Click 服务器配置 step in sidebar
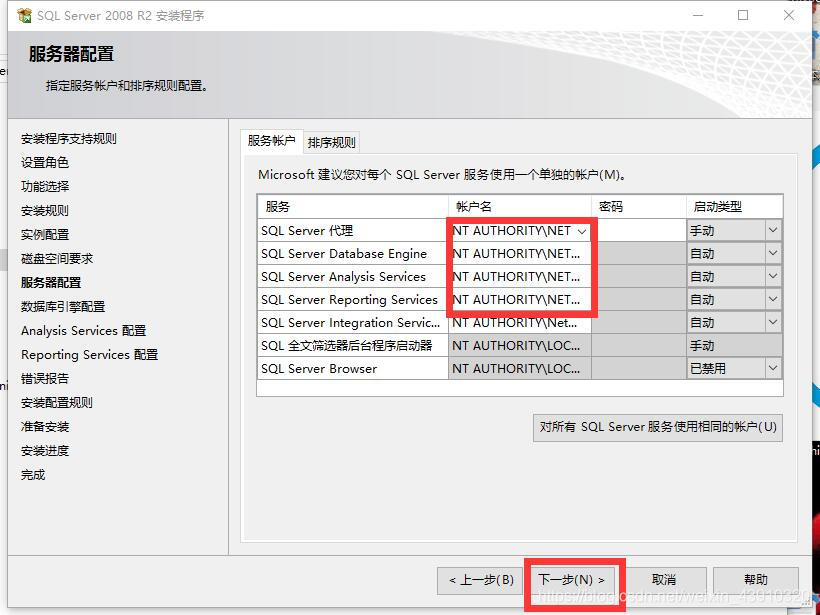This screenshot has height=615, width=820. coord(51,282)
